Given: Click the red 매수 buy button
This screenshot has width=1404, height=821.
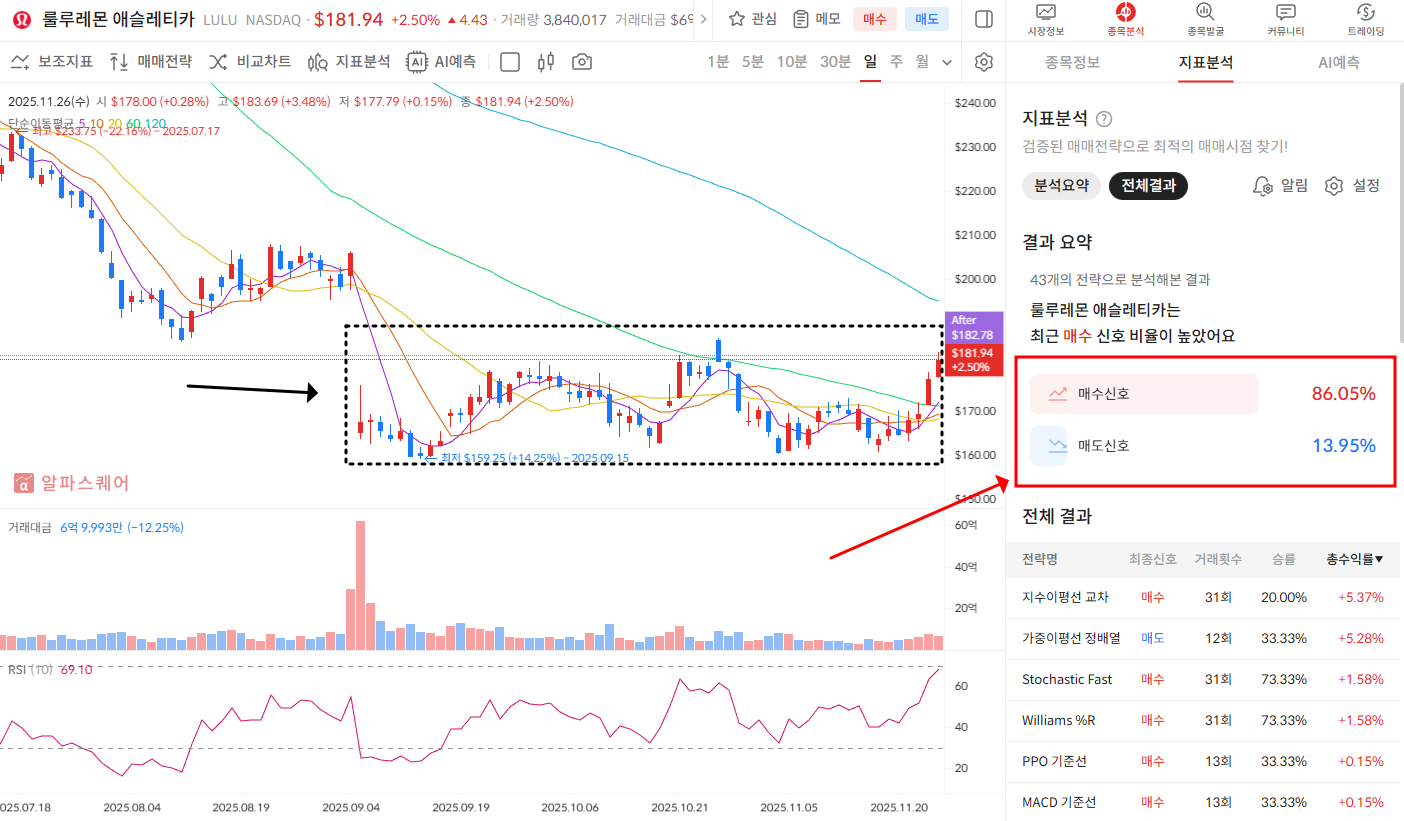Looking at the screenshot, I should pyautogui.click(x=874, y=19).
